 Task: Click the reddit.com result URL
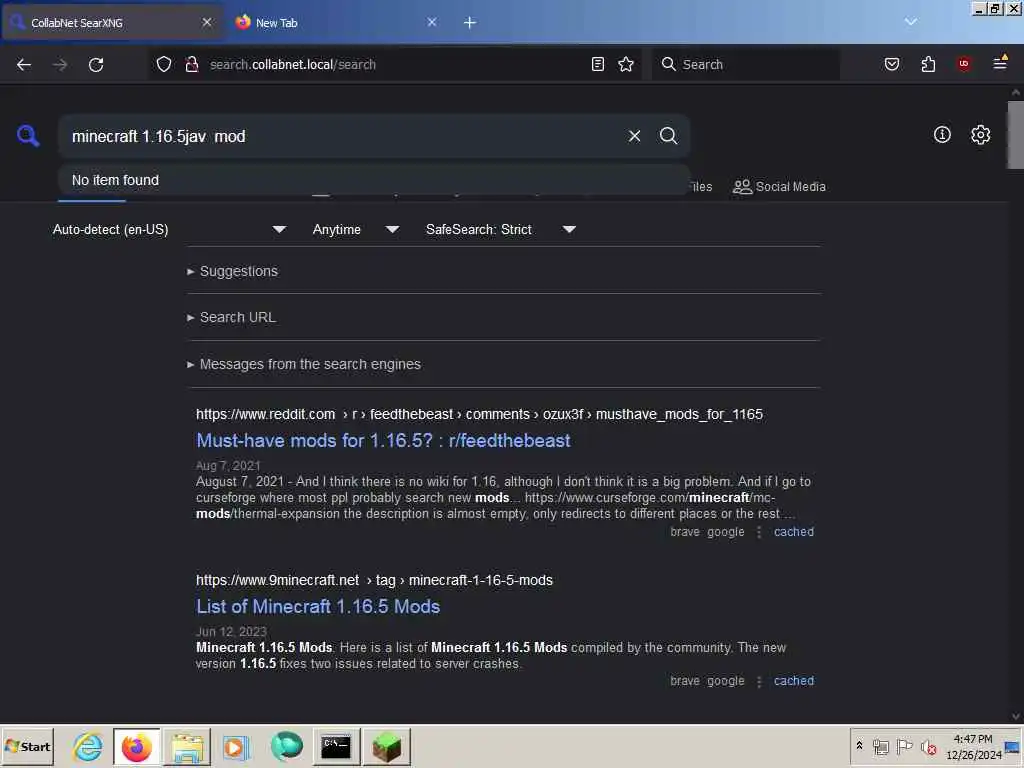[x=479, y=414]
